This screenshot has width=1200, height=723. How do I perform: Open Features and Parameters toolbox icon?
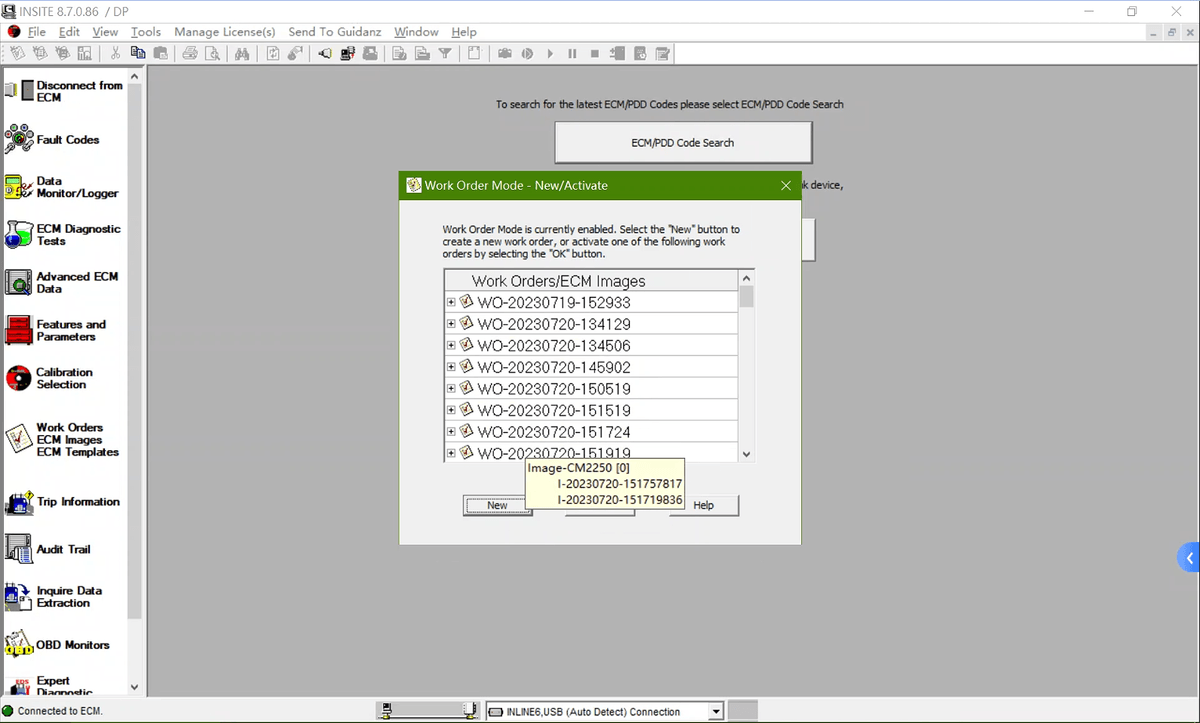click(x=19, y=331)
